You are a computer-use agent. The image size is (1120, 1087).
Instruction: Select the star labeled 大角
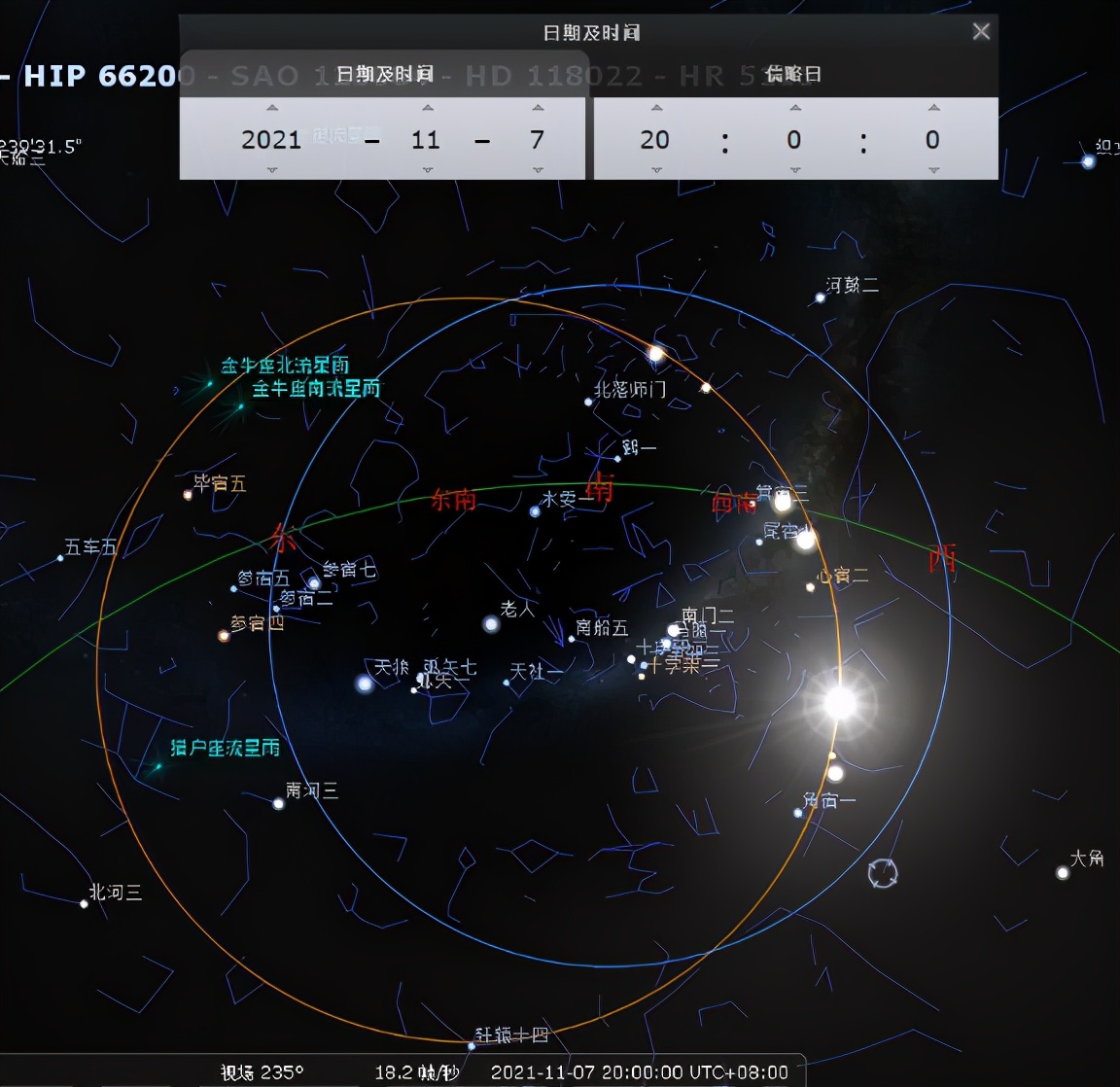(x=1063, y=872)
